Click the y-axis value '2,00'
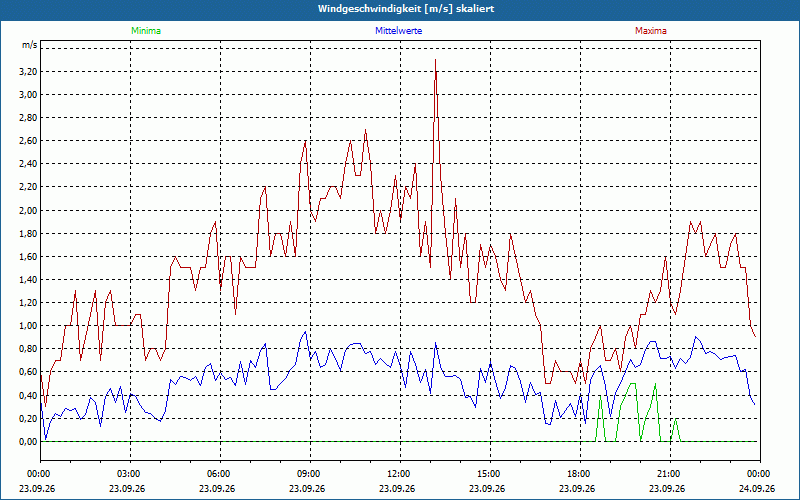The image size is (800, 500). (x=28, y=211)
